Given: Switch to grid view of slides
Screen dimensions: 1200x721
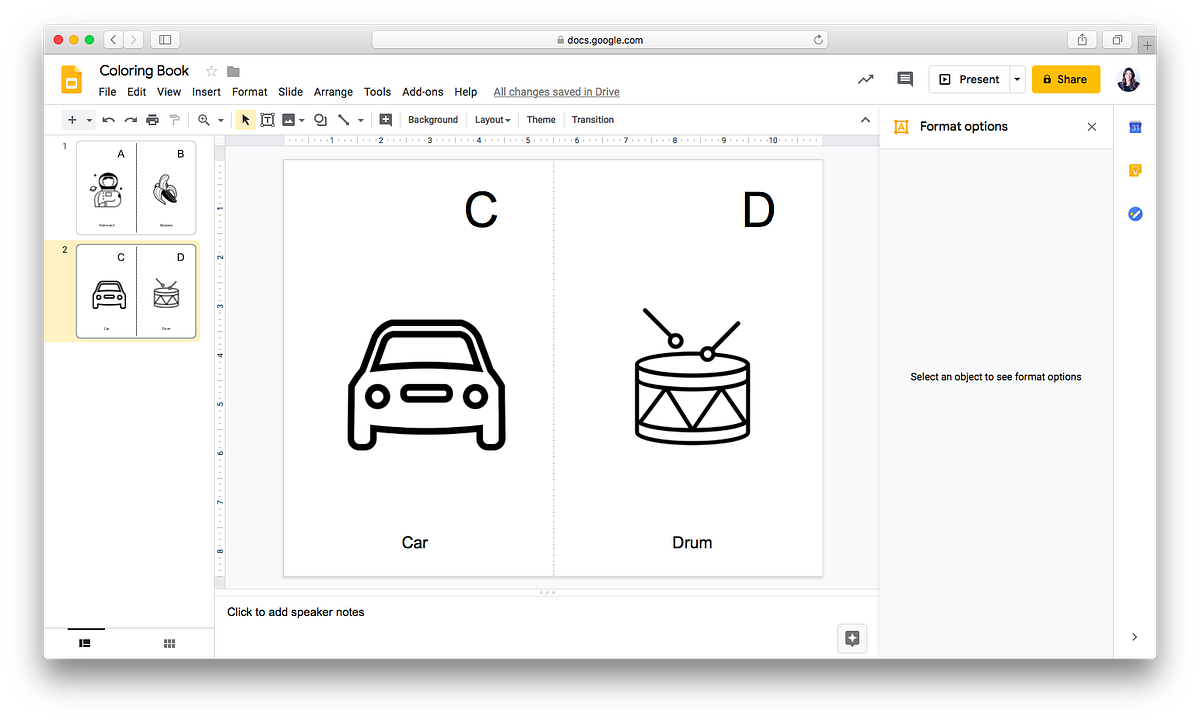Looking at the screenshot, I should click(170, 644).
